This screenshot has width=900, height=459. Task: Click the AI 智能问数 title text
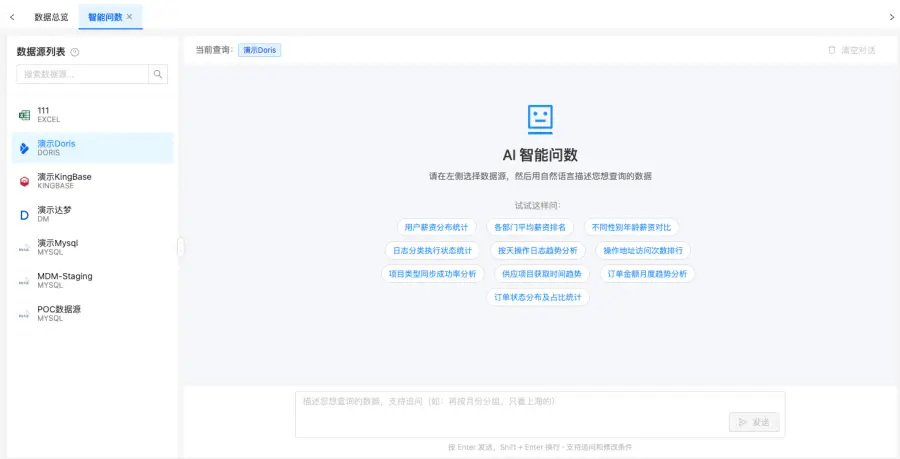[x=540, y=155]
